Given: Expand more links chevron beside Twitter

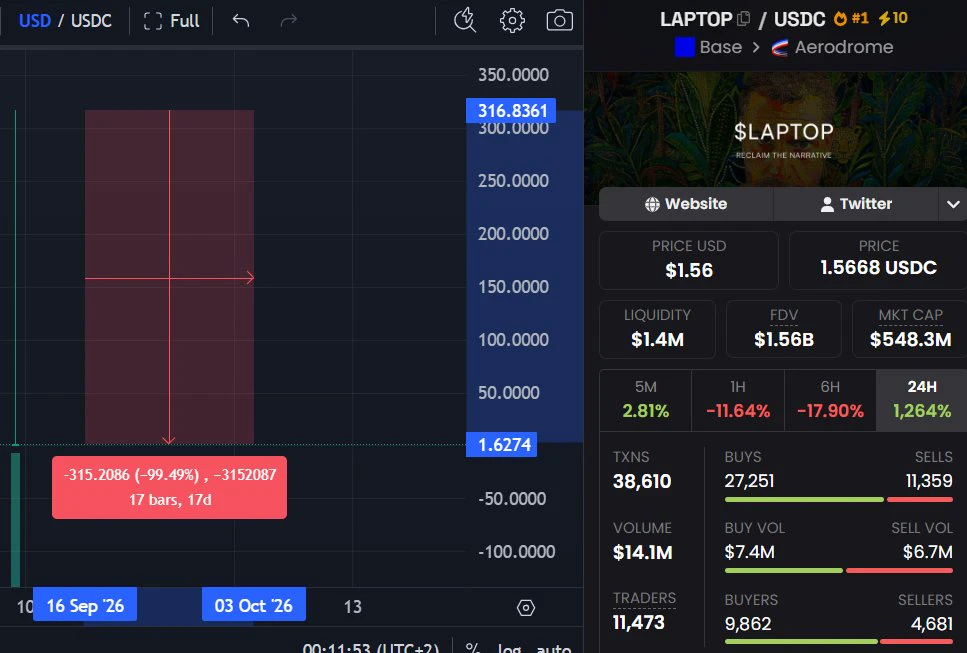Looking at the screenshot, I should pos(953,203).
